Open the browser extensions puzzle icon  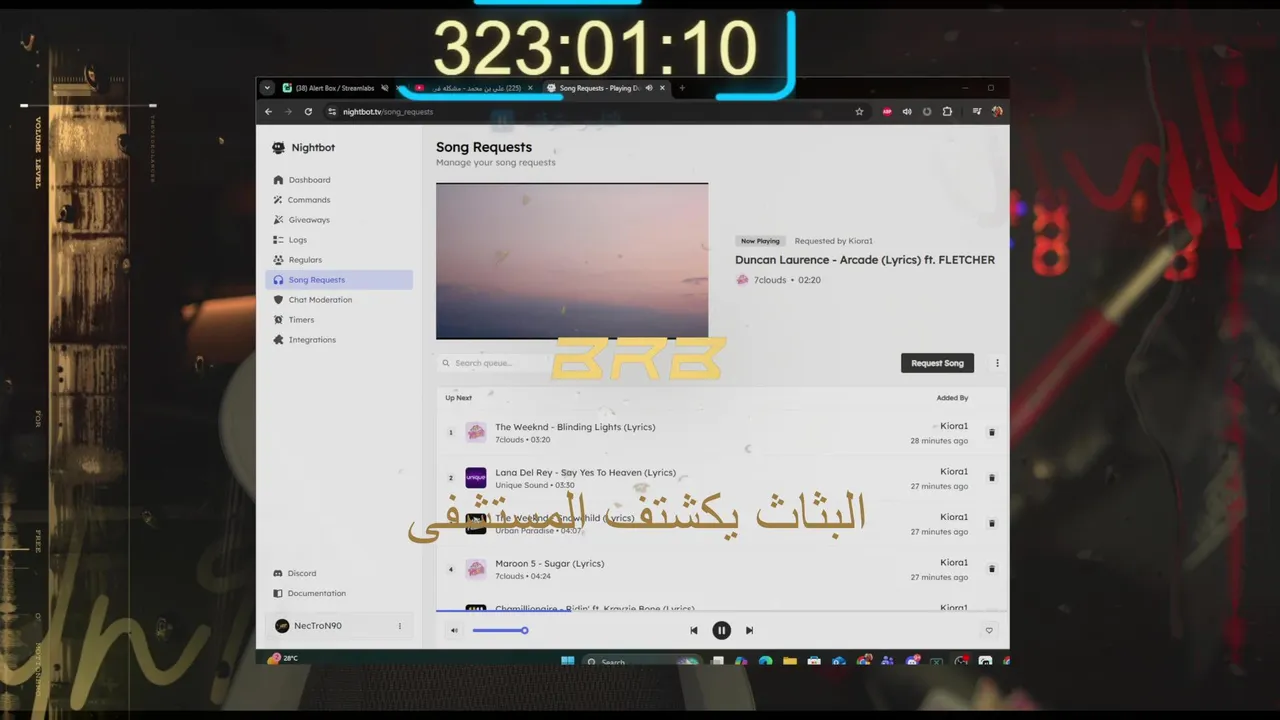pyautogui.click(x=947, y=112)
